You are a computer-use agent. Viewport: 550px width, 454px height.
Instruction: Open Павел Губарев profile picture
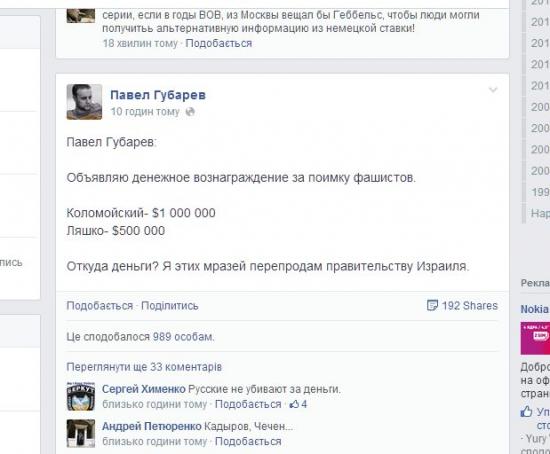pos(84,102)
